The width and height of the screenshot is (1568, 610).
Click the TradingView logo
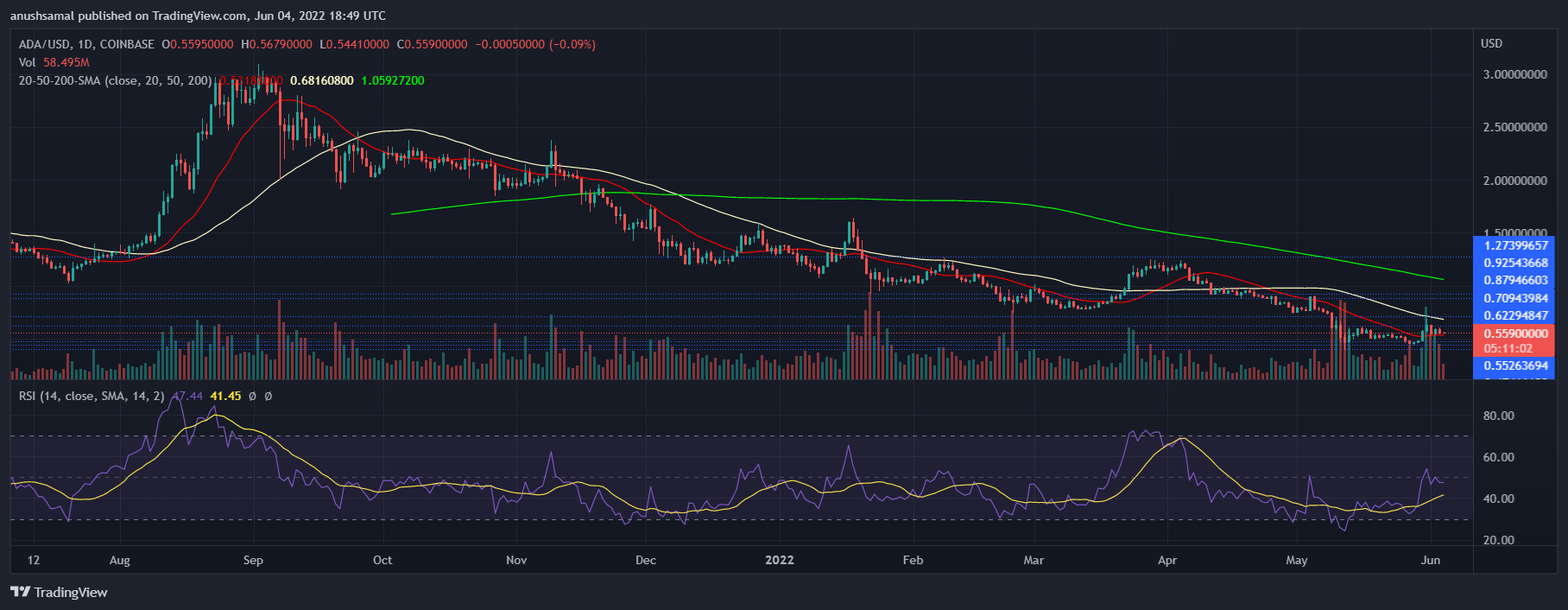59,592
